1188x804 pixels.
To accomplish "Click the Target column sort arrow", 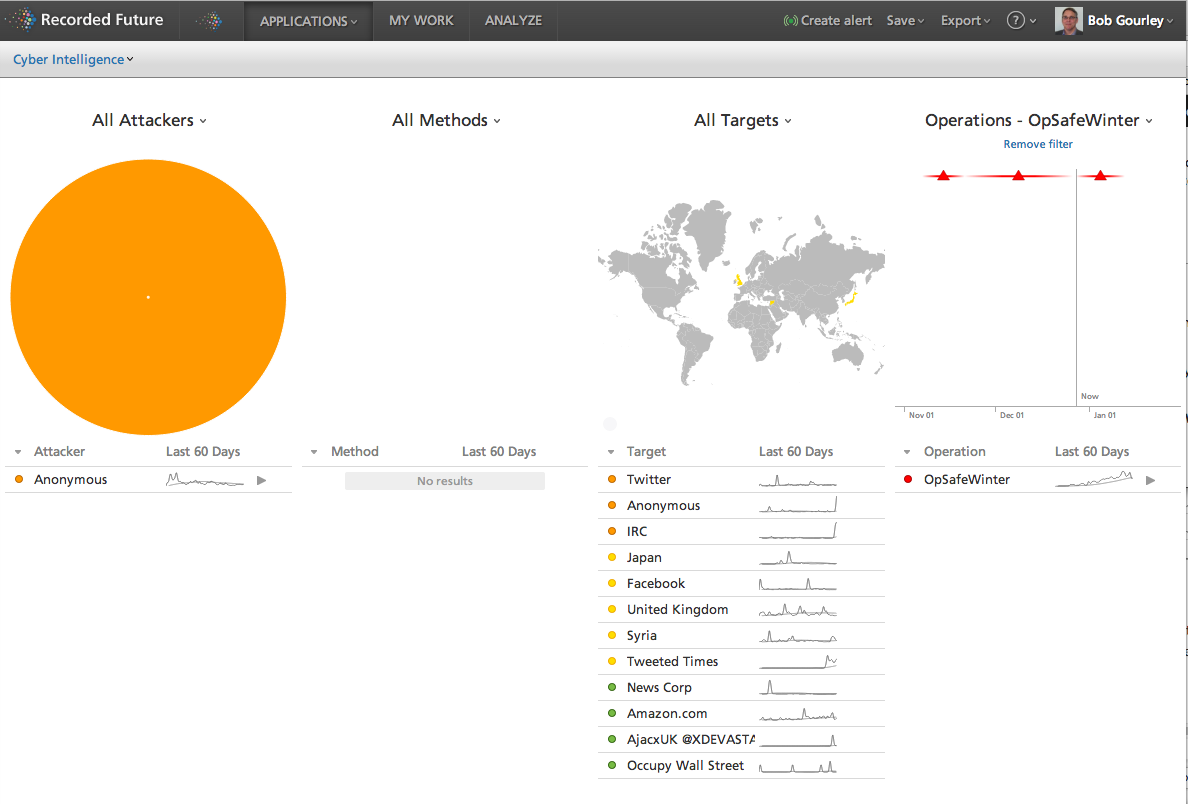I will tap(611, 452).
